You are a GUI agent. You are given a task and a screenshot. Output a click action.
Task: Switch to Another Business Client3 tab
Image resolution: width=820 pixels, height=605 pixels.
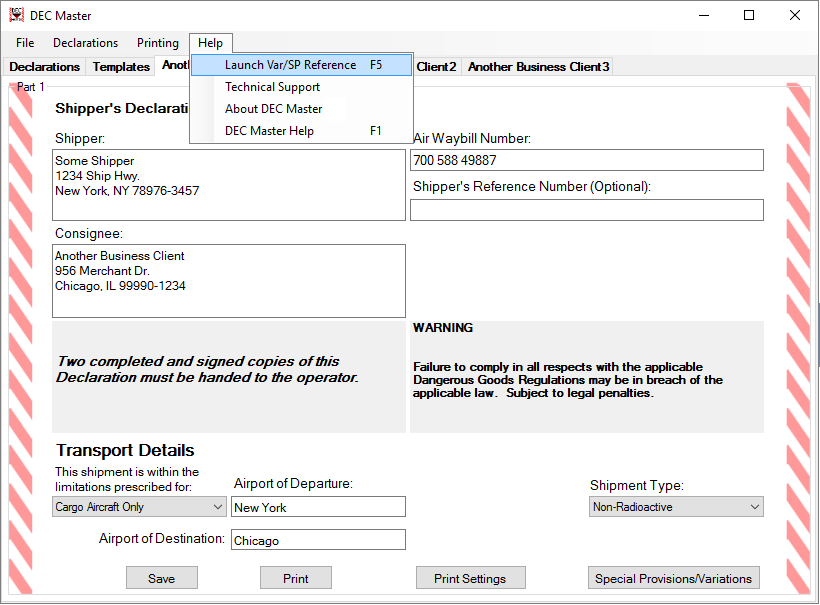[538, 67]
